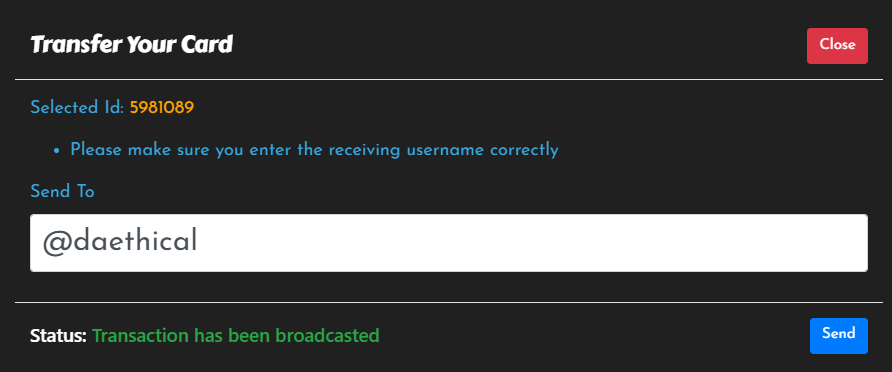Click the orange card id 5981089
The image size is (892, 372).
coord(162,108)
